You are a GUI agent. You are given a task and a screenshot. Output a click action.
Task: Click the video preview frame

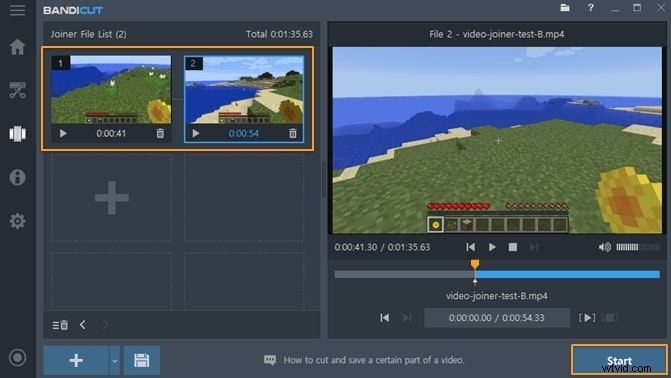pyautogui.click(x=497, y=140)
